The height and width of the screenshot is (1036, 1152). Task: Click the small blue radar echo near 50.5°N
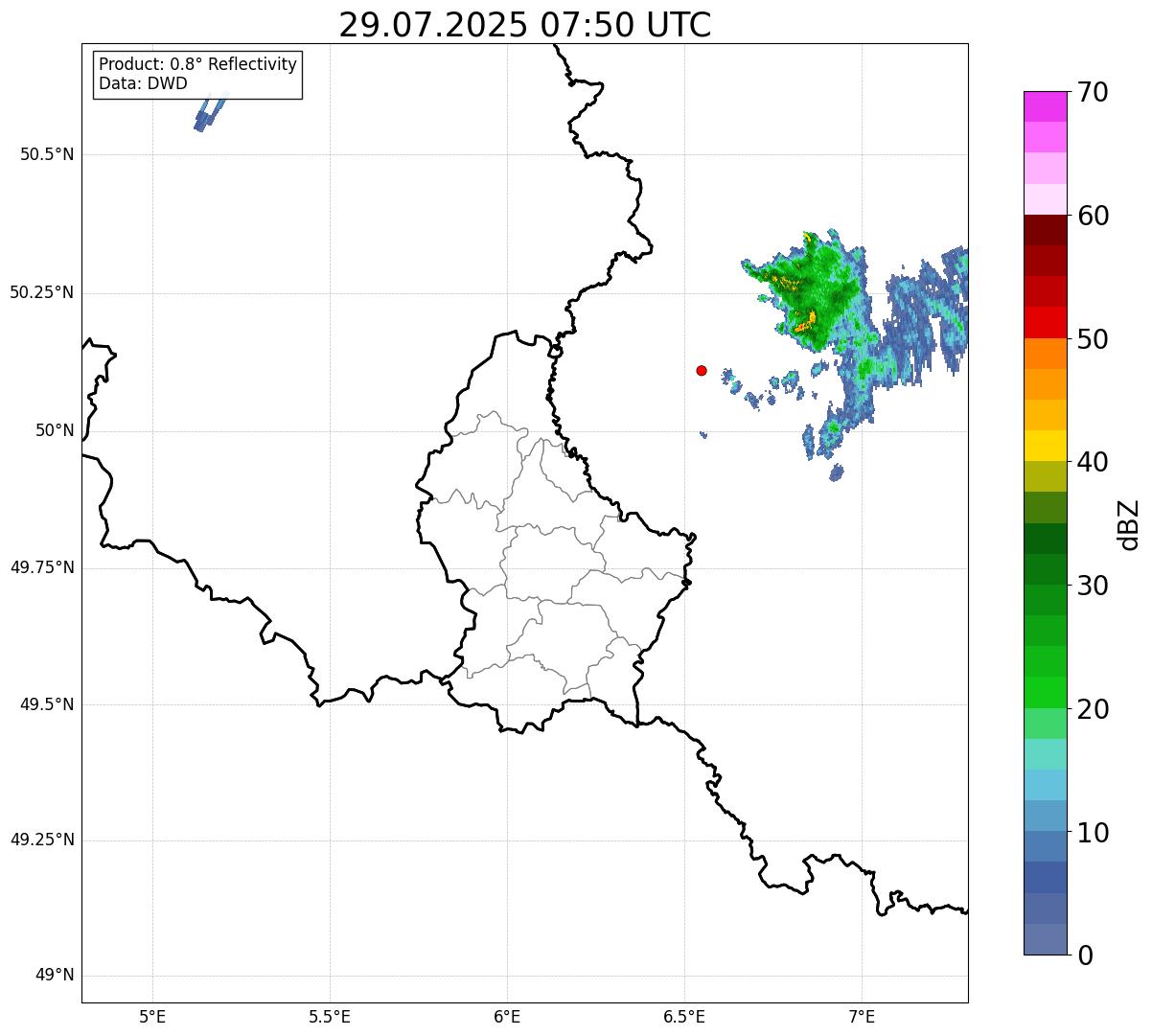211,112
